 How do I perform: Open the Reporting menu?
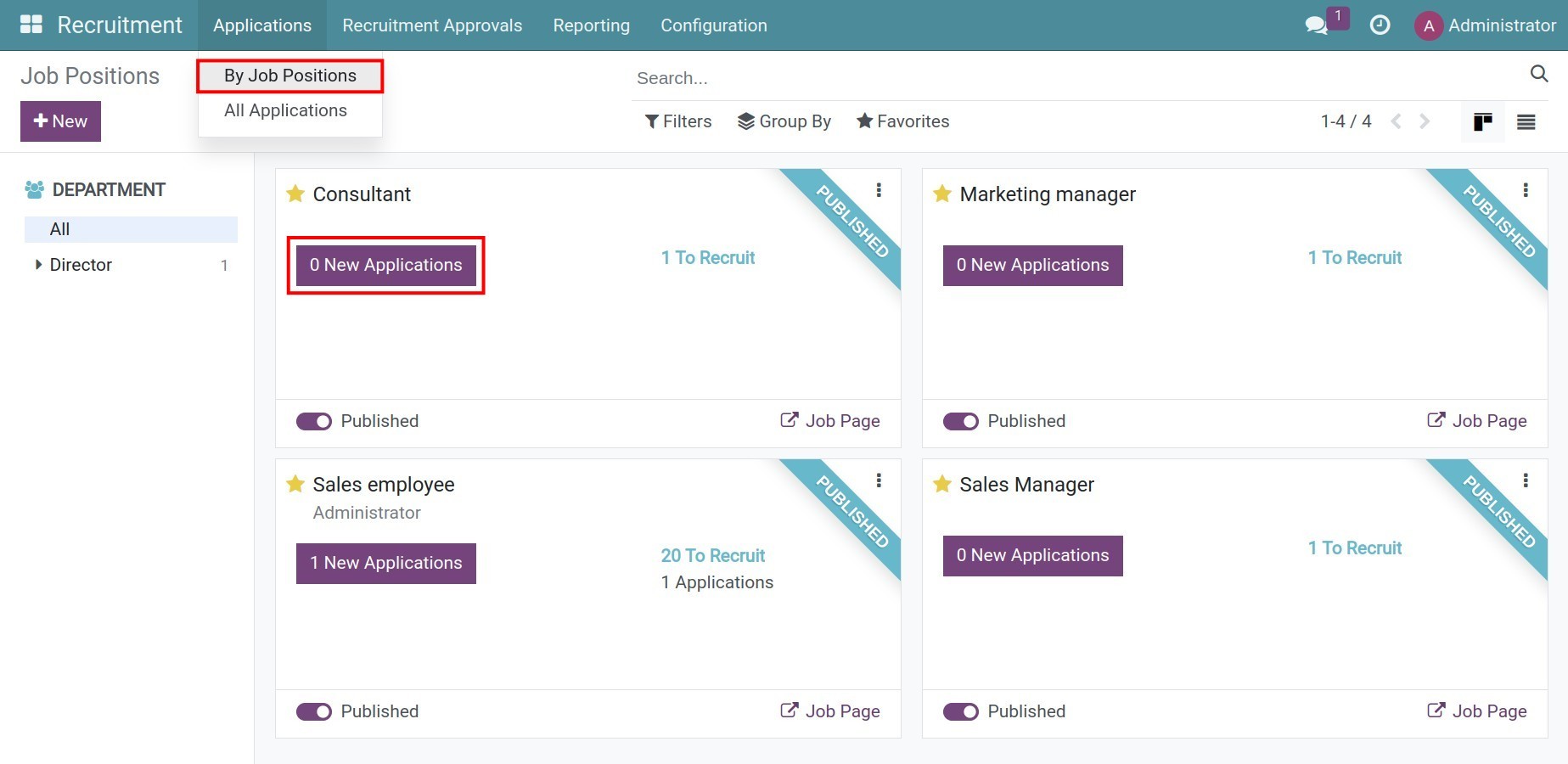(x=591, y=25)
